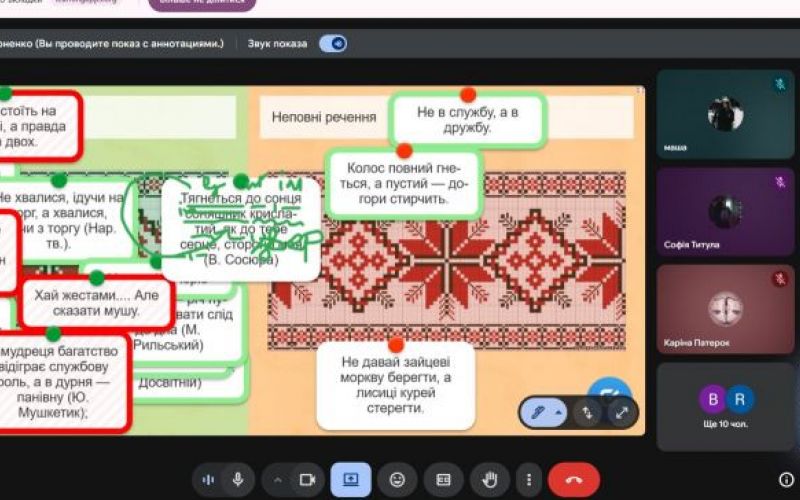Open the emoji reactions panel
Screen dimensions: 800x500
397,479
